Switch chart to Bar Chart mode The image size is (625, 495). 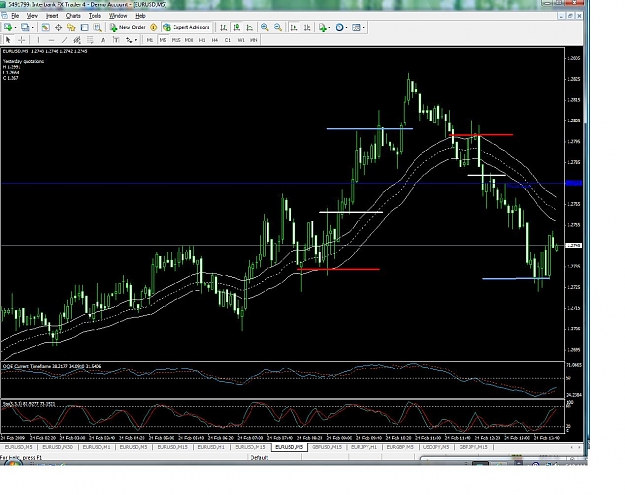click(224, 28)
